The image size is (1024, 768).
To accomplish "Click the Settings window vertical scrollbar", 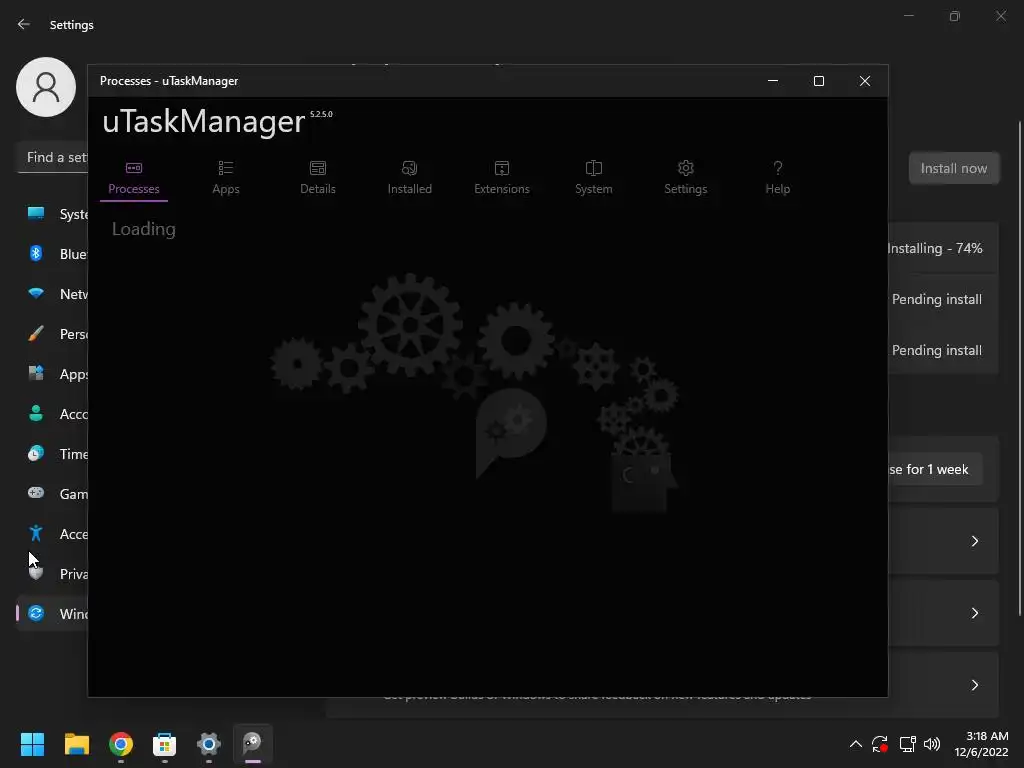I will 1020,368.
